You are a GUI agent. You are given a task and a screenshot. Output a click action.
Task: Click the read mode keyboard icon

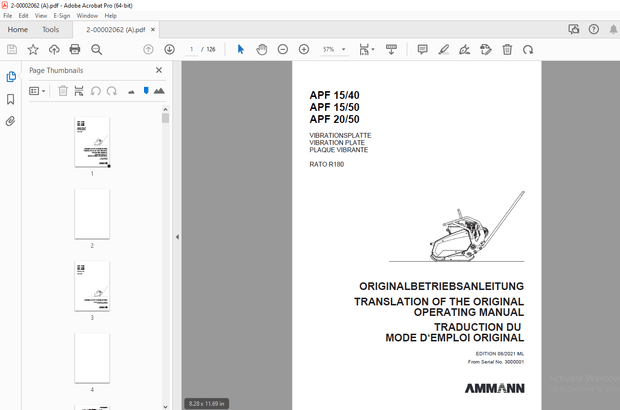point(391,49)
